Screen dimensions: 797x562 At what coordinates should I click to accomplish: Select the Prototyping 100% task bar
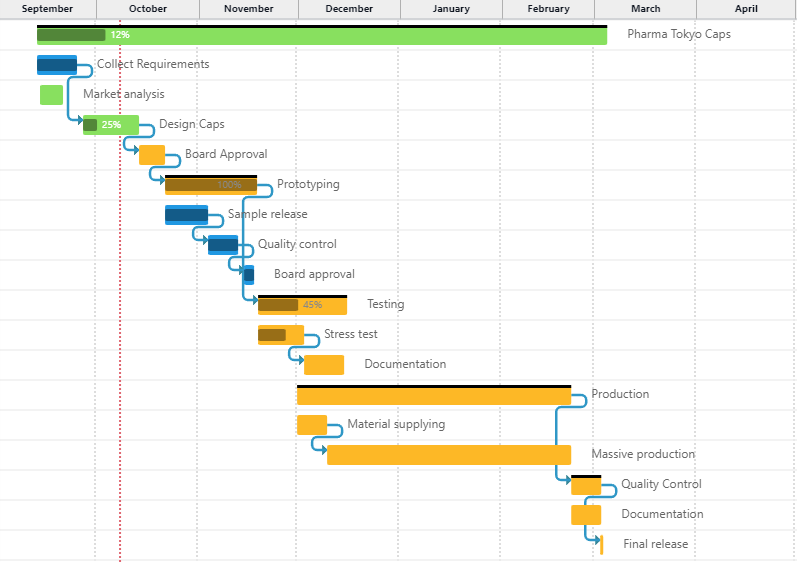pyautogui.click(x=211, y=185)
